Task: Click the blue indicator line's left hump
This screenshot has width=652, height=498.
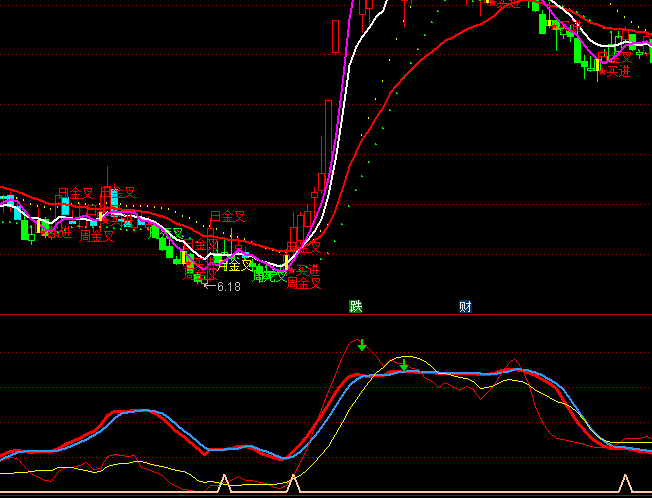Action: pos(148,411)
